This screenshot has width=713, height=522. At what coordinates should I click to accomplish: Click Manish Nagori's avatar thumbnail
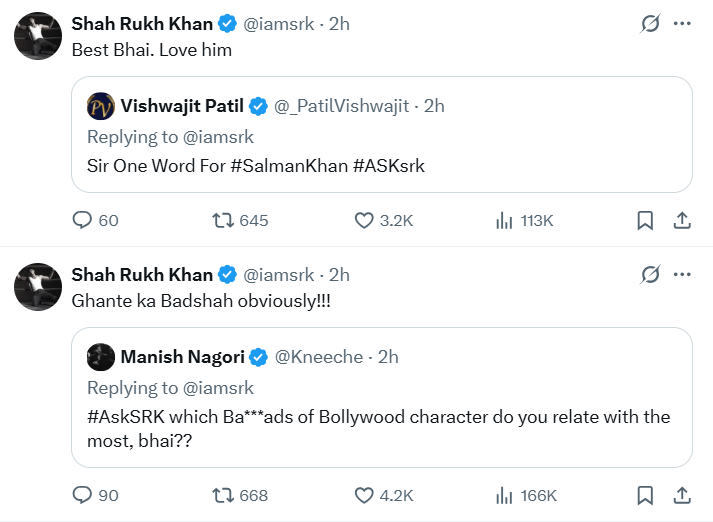click(100, 356)
